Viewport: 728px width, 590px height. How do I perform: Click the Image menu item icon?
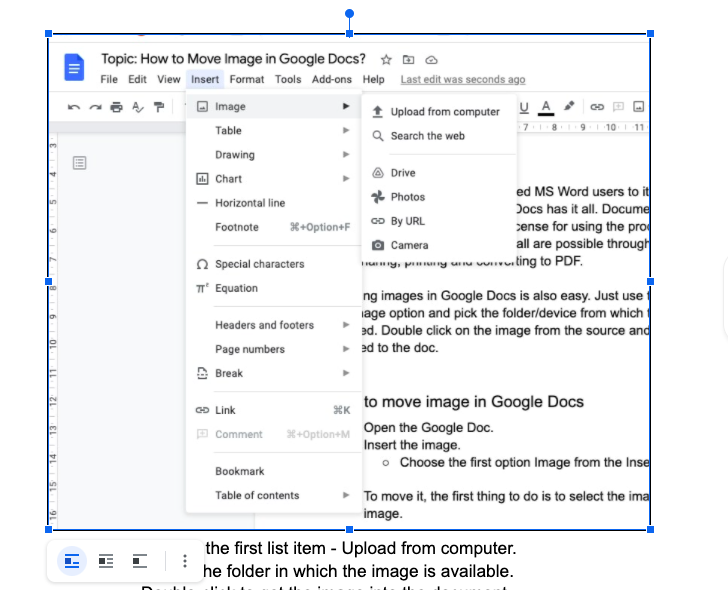pos(202,107)
